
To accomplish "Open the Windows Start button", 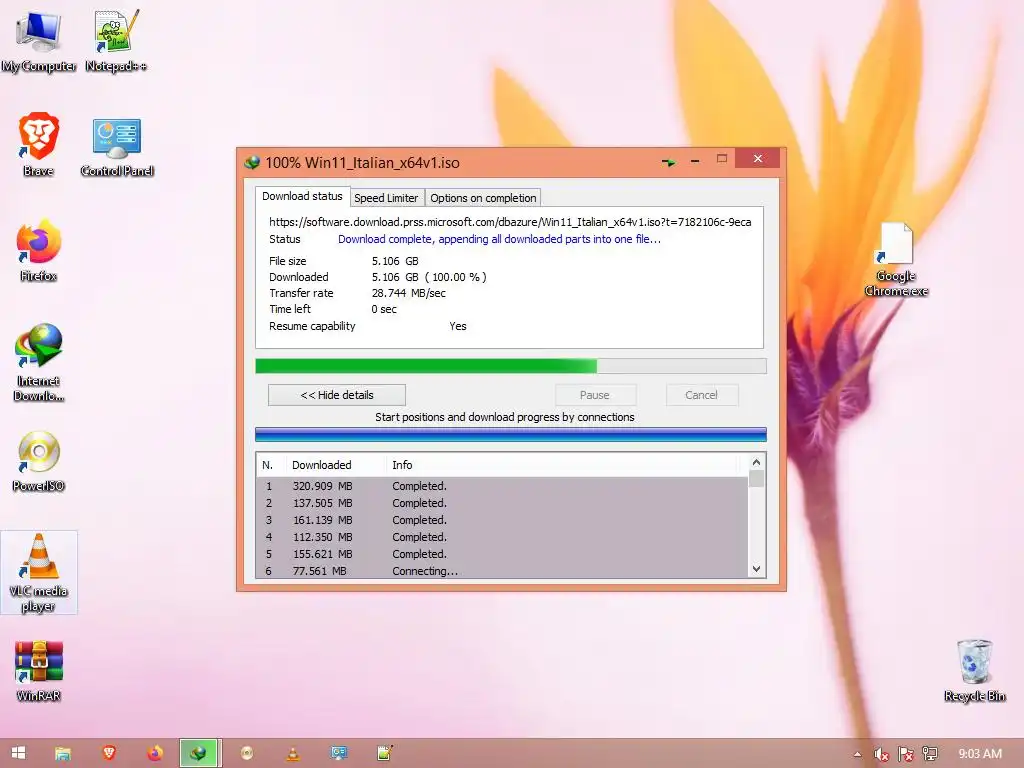I will (18, 753).
